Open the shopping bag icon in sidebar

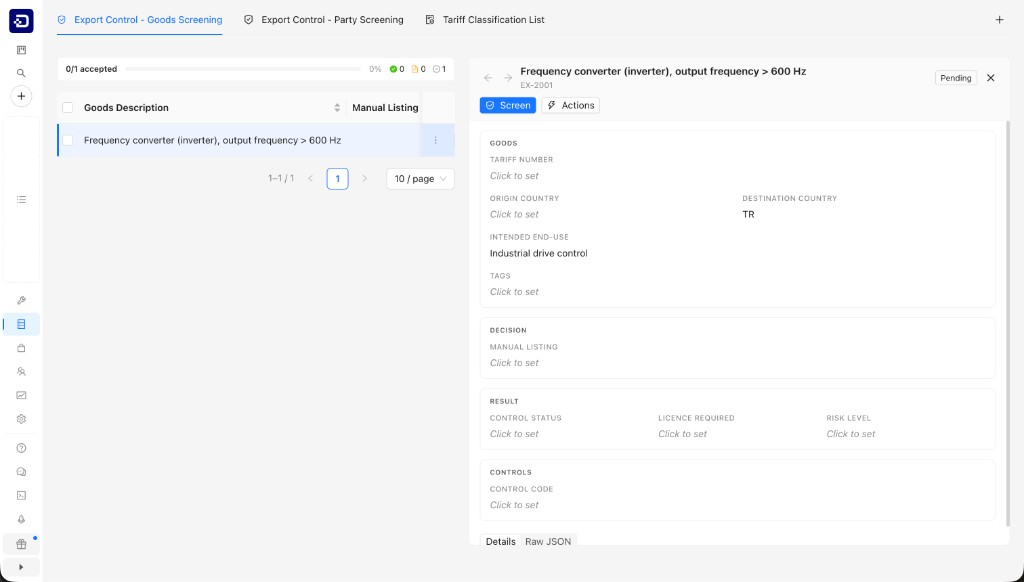[x=21, y=348]
